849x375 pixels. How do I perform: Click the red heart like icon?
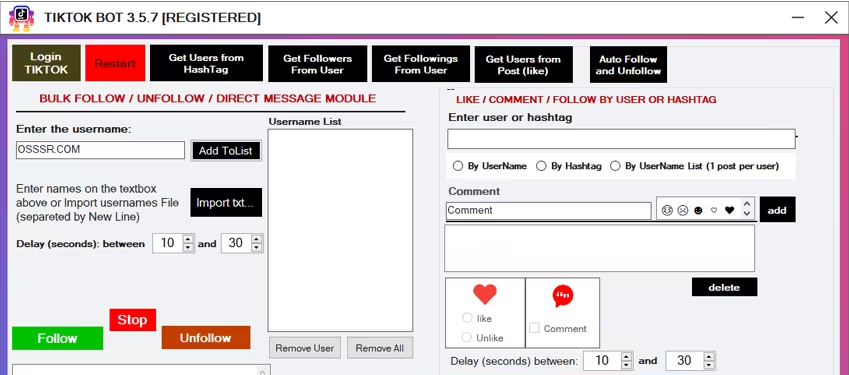click(x=485, y=294)
